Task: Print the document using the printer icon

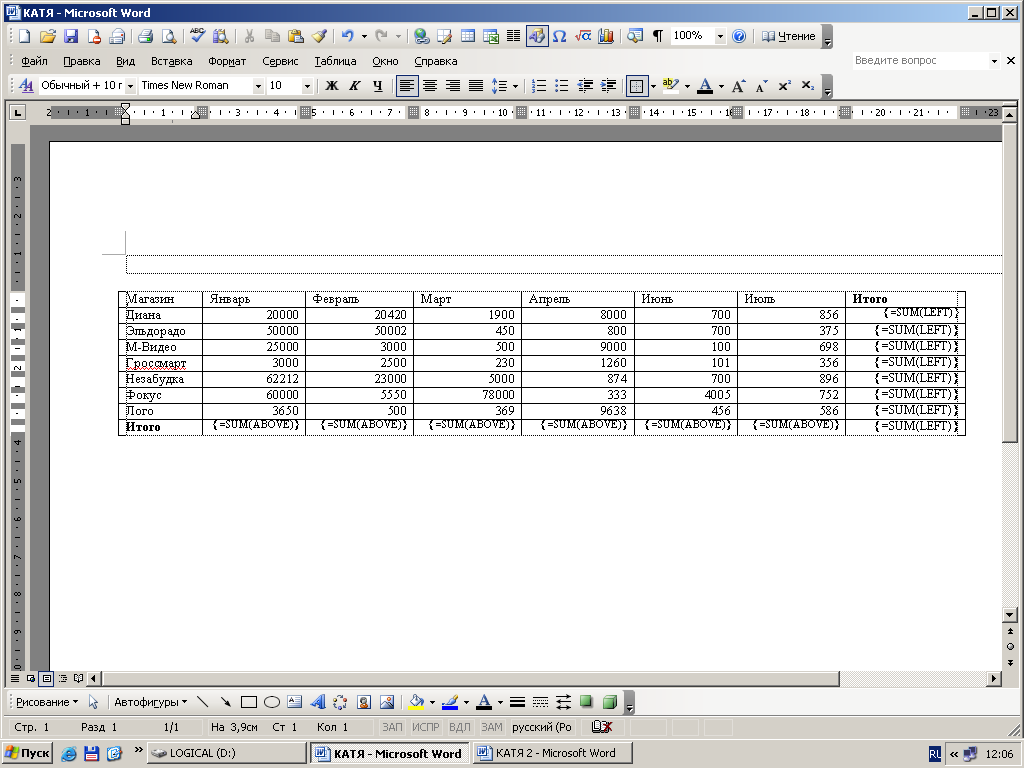Action: [145, 37]
